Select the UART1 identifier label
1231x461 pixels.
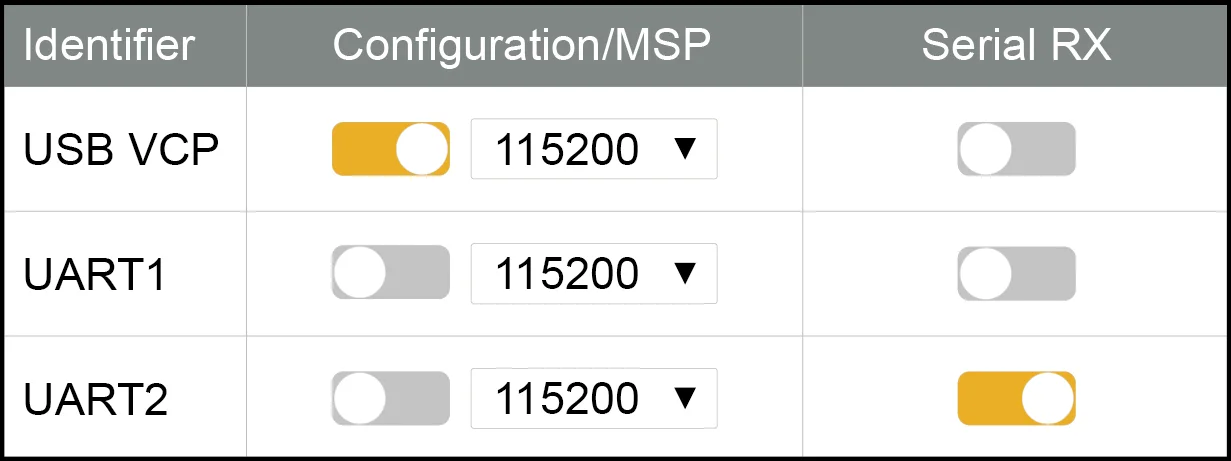point(95,273)
